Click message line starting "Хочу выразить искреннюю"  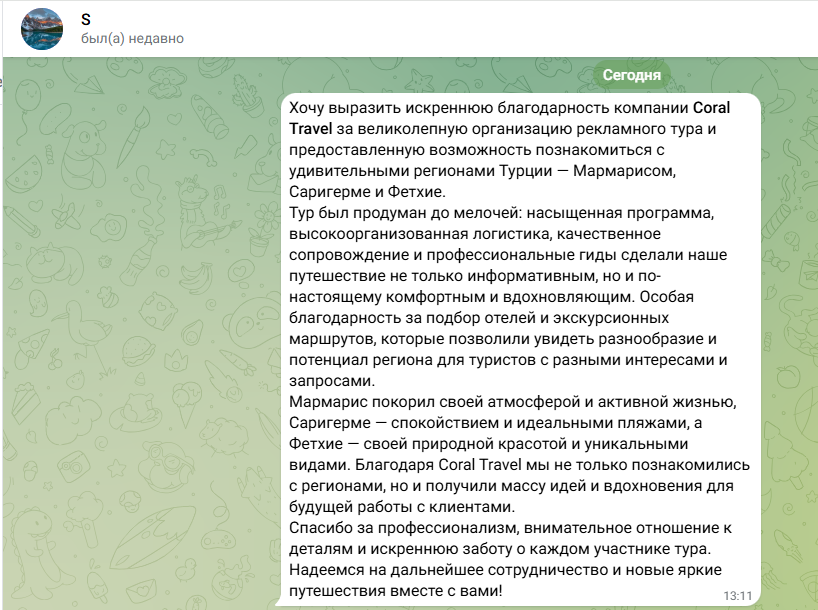tap(510, 107)
